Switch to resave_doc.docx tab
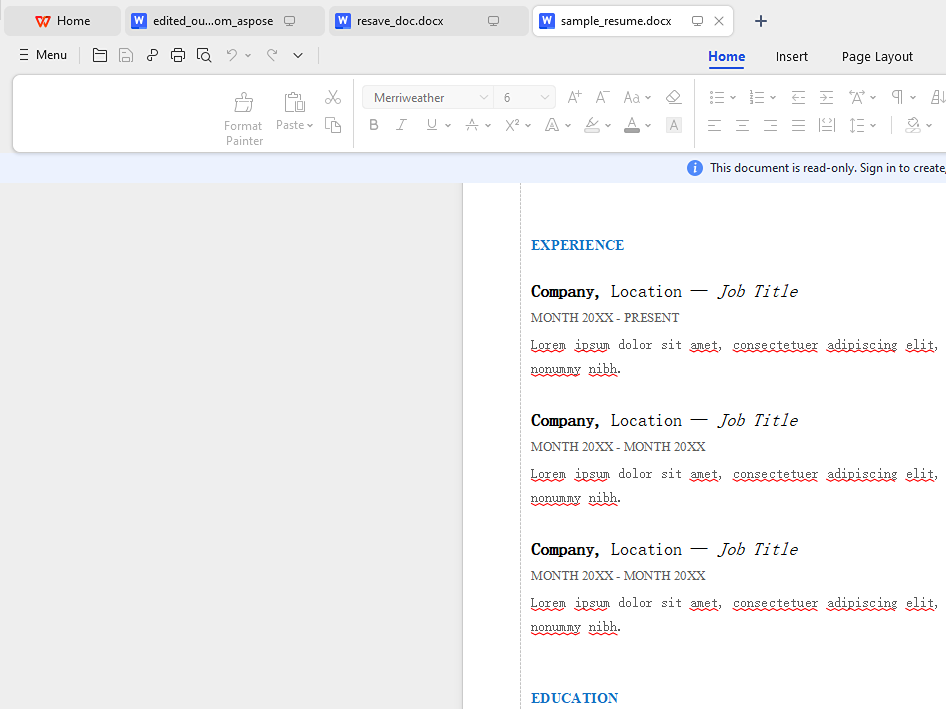 [428, 21]
